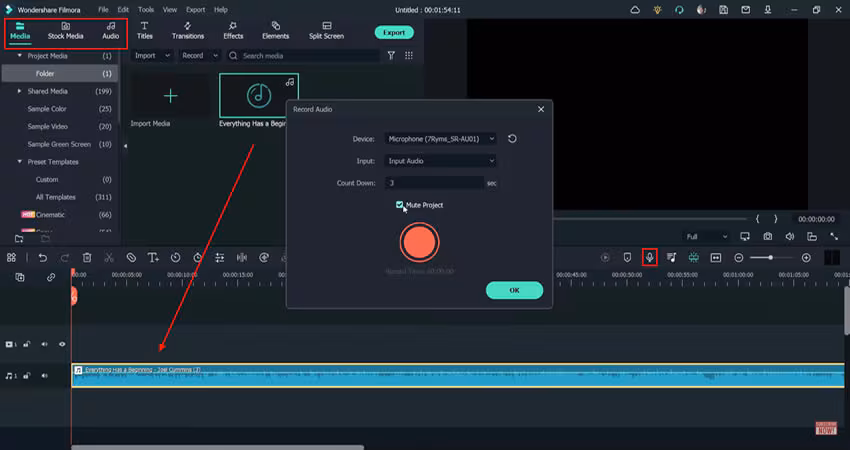This screenshot has width=850, height=450.
Task: Click the teal snapping icon in timeline toolbar
Action: tap(693, 258)
